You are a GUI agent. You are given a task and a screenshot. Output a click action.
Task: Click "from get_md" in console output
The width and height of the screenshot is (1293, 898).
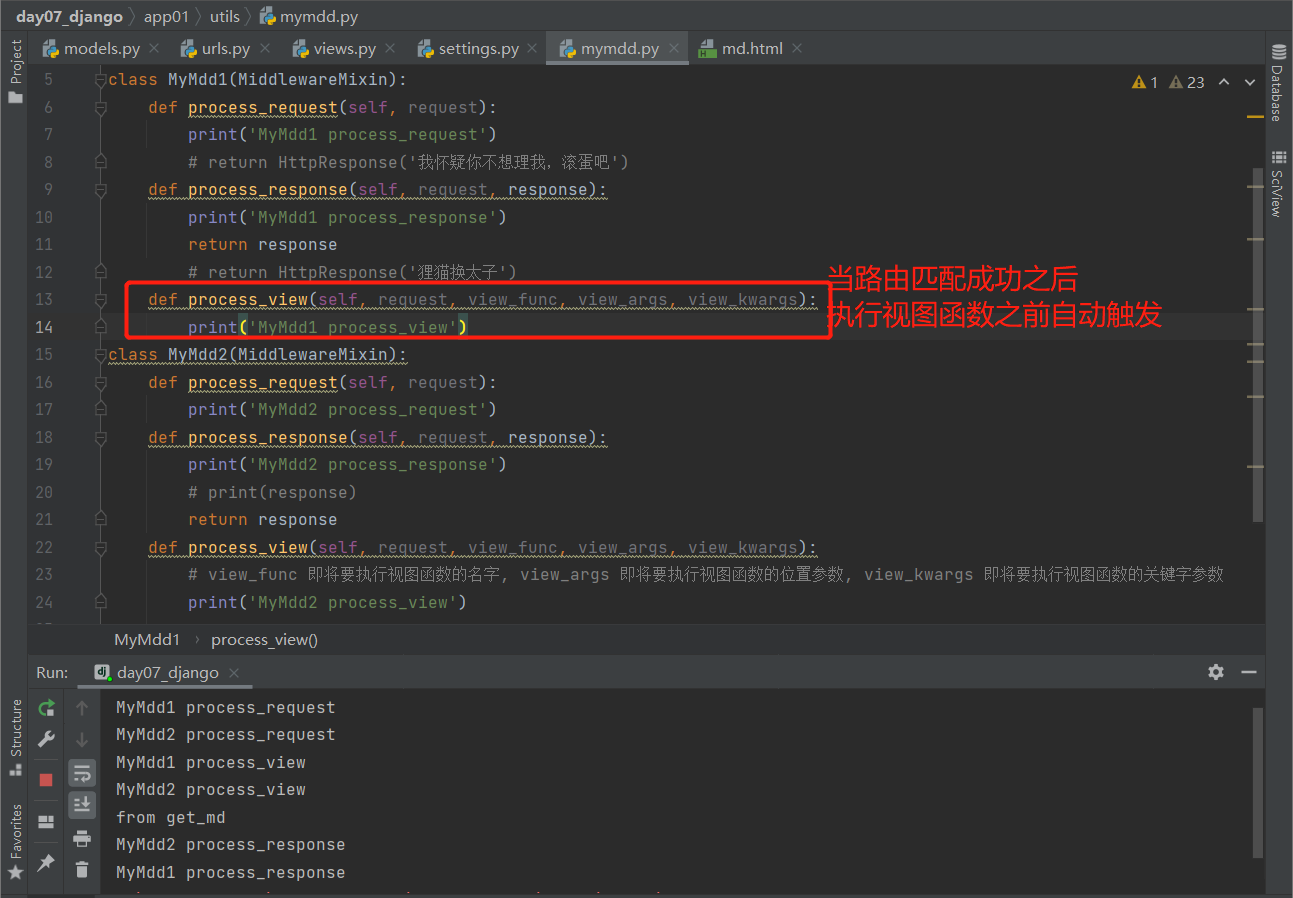tap(171, 817)
